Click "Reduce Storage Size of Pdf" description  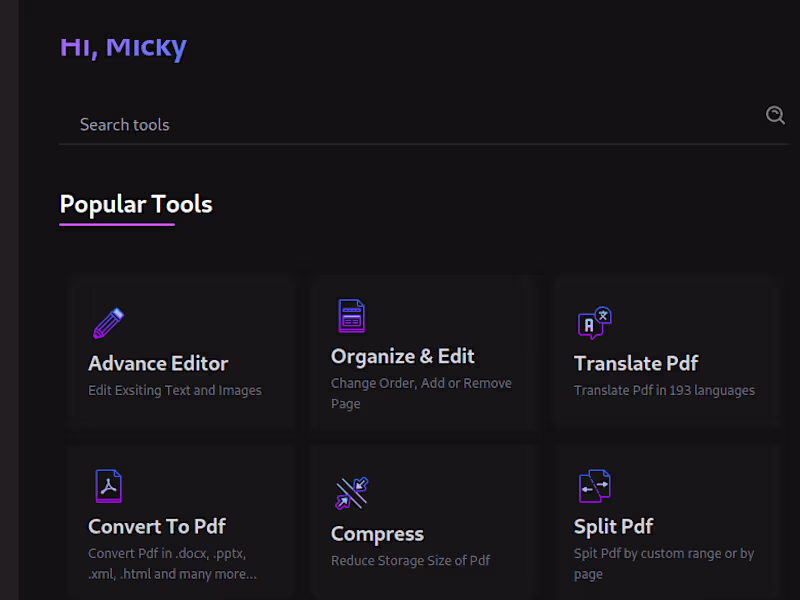[x=410, y=560]
